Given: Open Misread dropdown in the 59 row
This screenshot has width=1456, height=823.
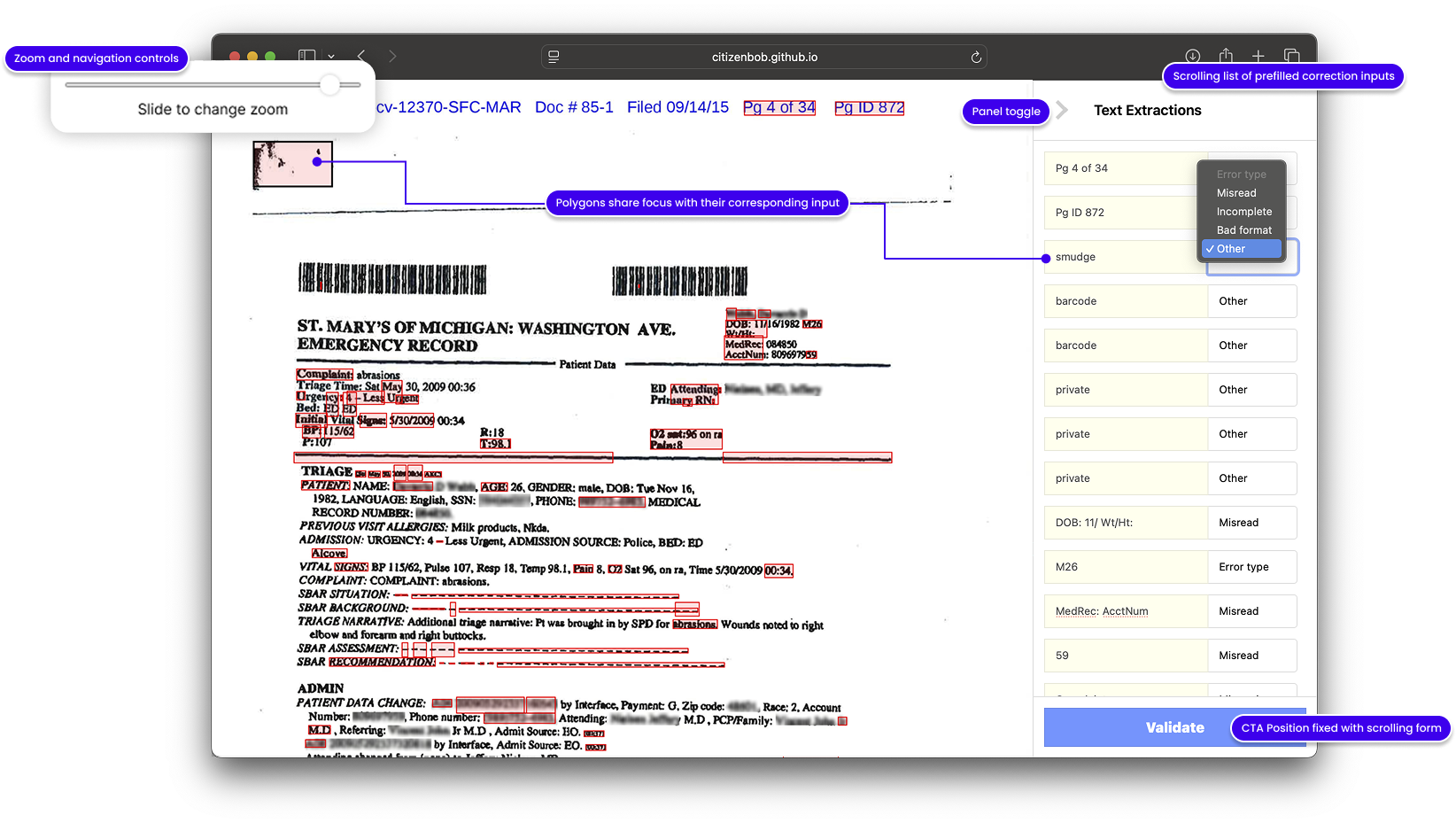Looking at the screenshot, I should (x=1252, y=656).
